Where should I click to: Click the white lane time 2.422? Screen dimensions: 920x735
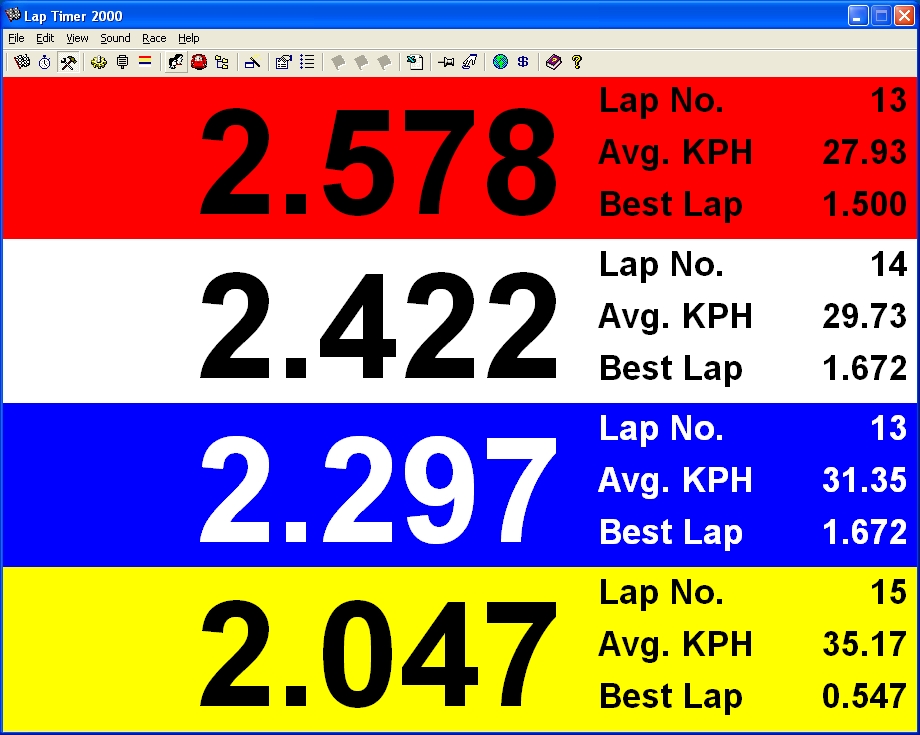(378, 326)
